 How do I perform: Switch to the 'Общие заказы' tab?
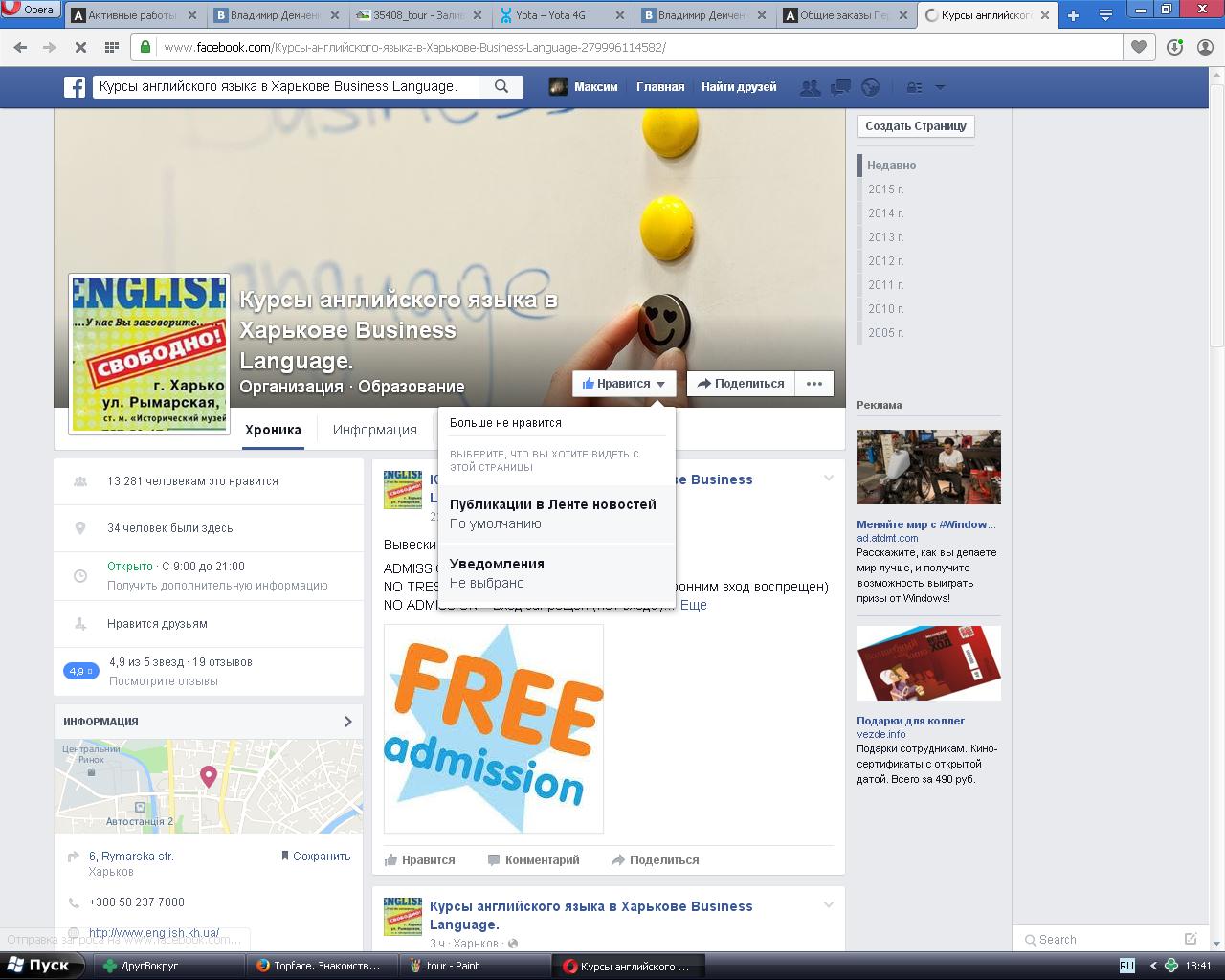pyautogui.click(x=847, y=15)
